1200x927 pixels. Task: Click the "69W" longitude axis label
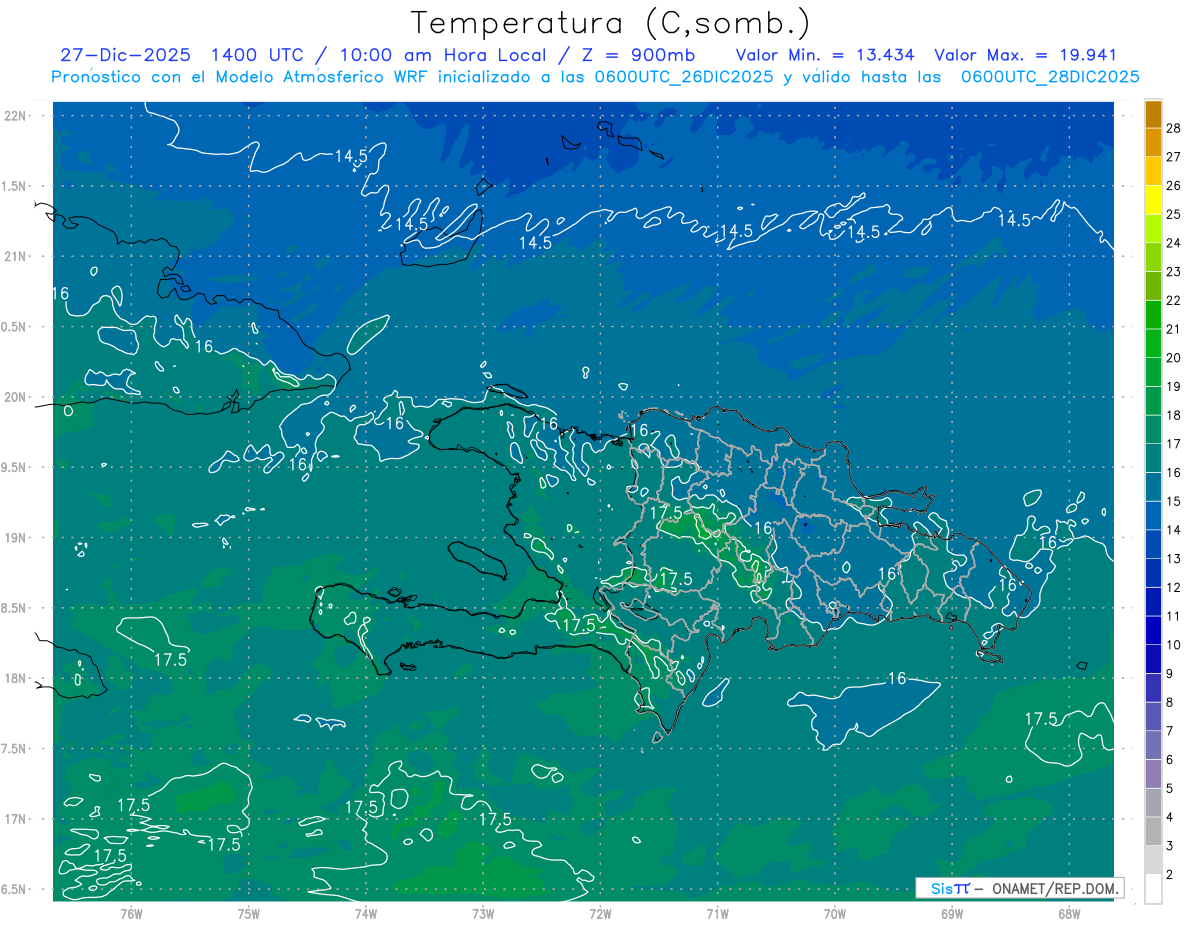click(x=952, y=914)
